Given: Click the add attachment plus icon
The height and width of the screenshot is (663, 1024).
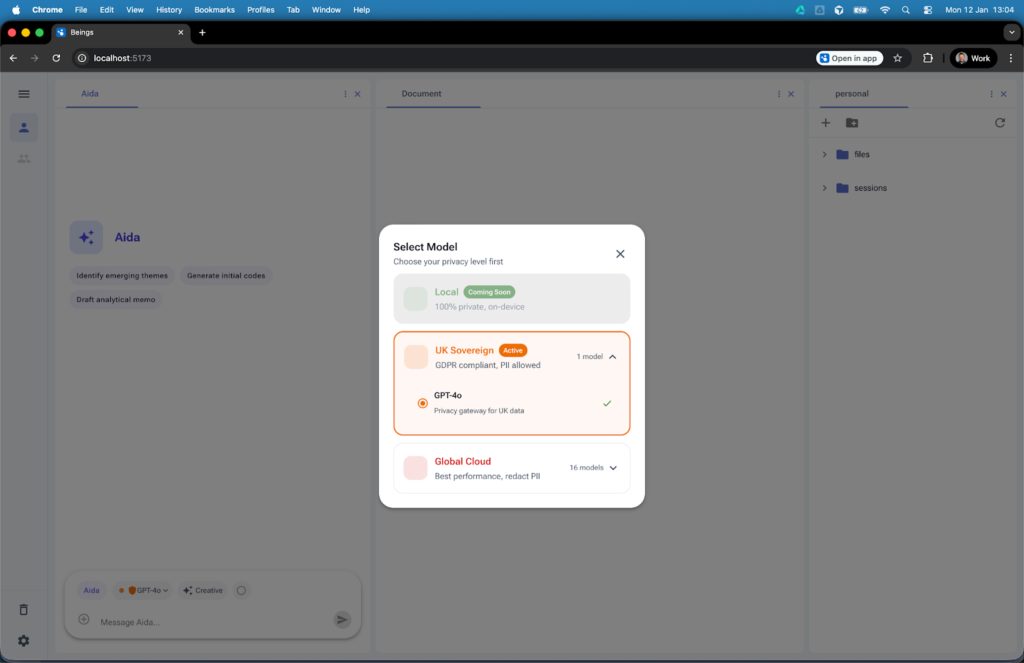Looking at the screenshot, I should 84,620.
